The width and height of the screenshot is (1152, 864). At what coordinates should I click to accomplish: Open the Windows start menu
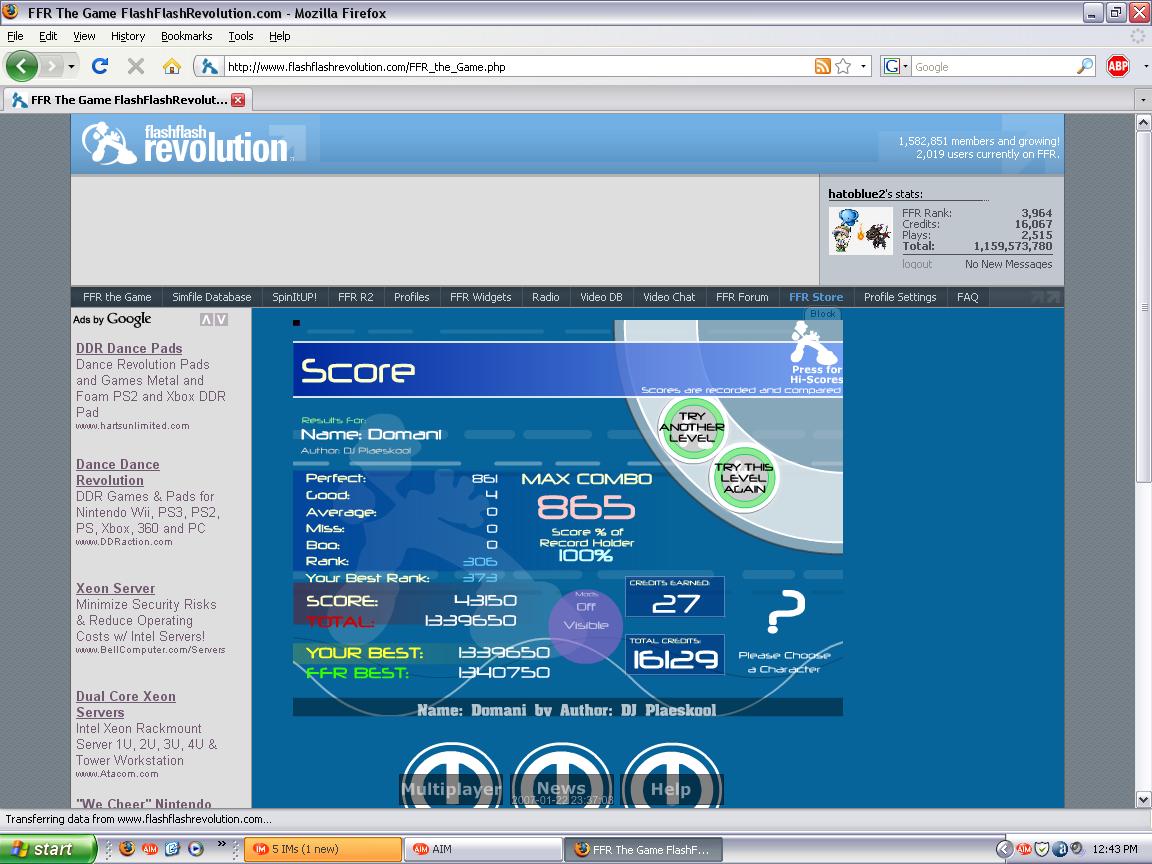pyautogui.click(x=48, y=849)
